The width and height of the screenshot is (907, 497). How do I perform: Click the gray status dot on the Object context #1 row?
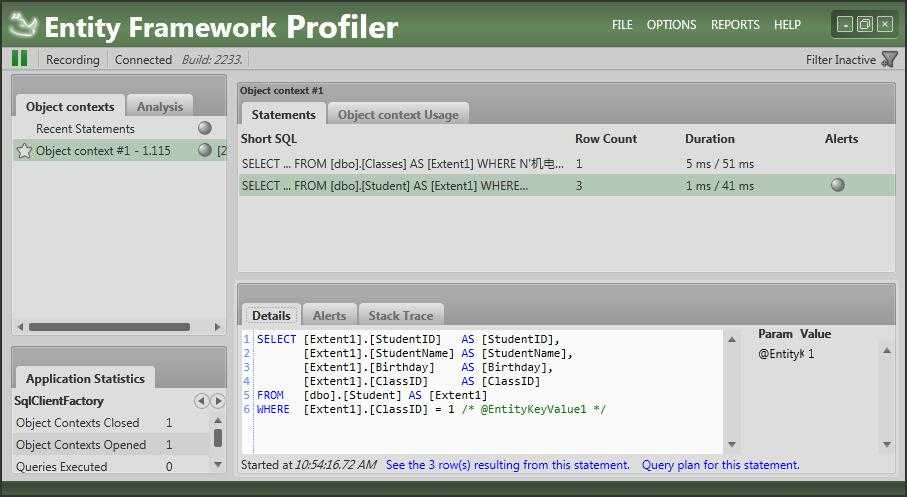tap(205, 150)
